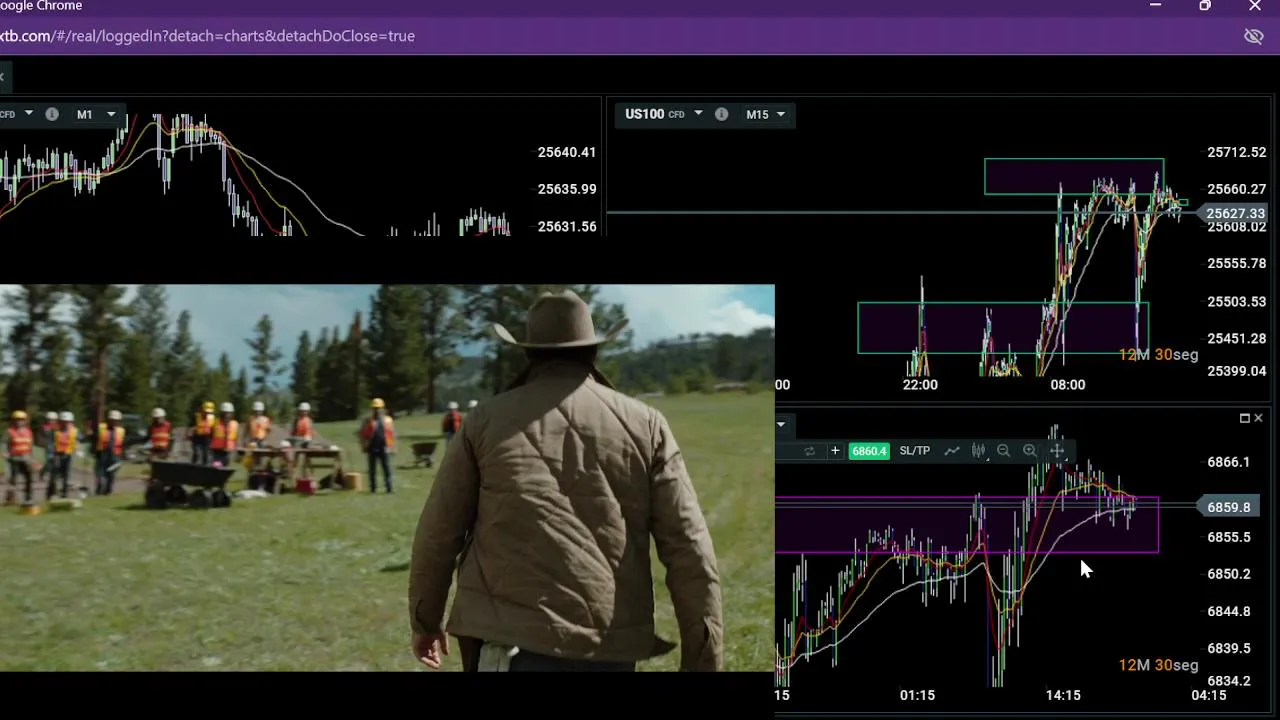Image resolution: width=1280 pixels, height=720 pixels.
Task: Click the 6834.2 price axis label
Action: click(x=1229, y=681)
